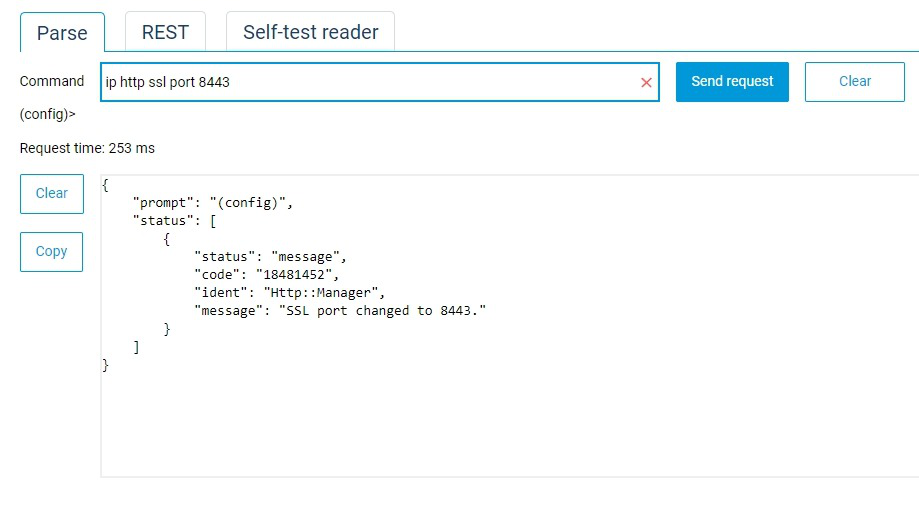Select the Self-test reader tab
Screen dimensions: 919x507
[310, 32]
